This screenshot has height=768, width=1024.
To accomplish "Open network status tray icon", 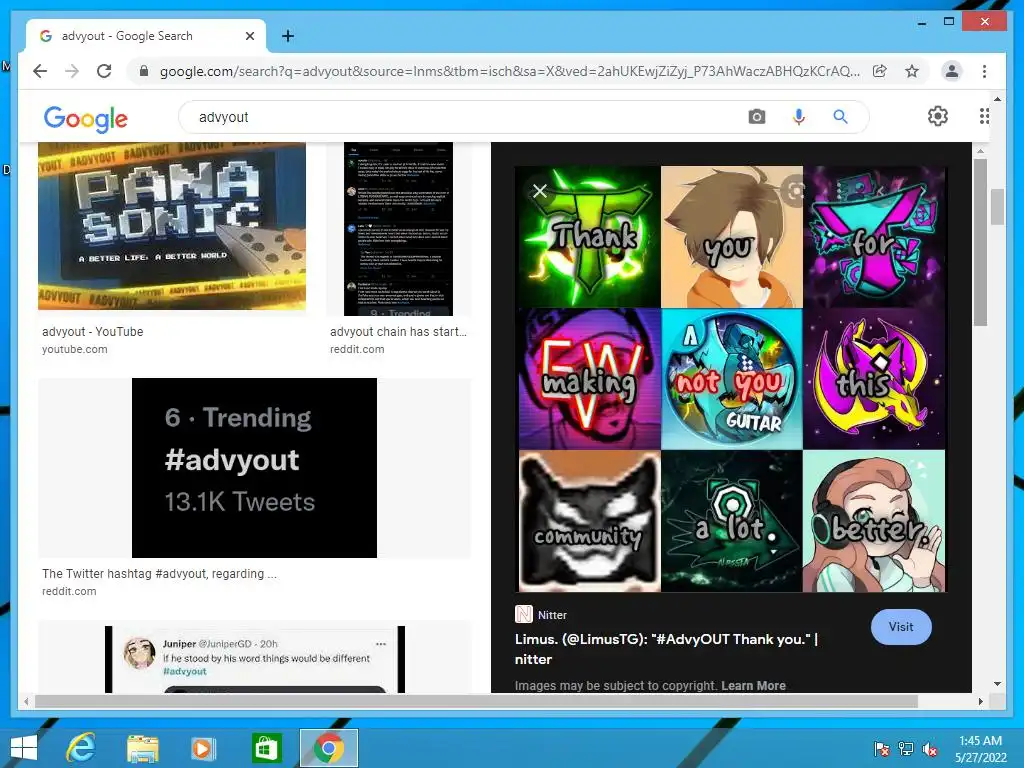I will (906, 749).
